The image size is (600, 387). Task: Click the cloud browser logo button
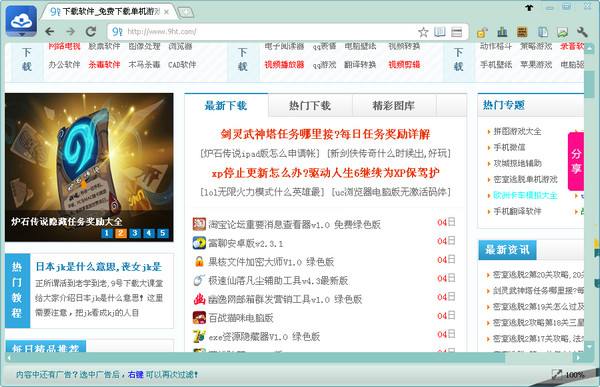(x=21, y=21)
